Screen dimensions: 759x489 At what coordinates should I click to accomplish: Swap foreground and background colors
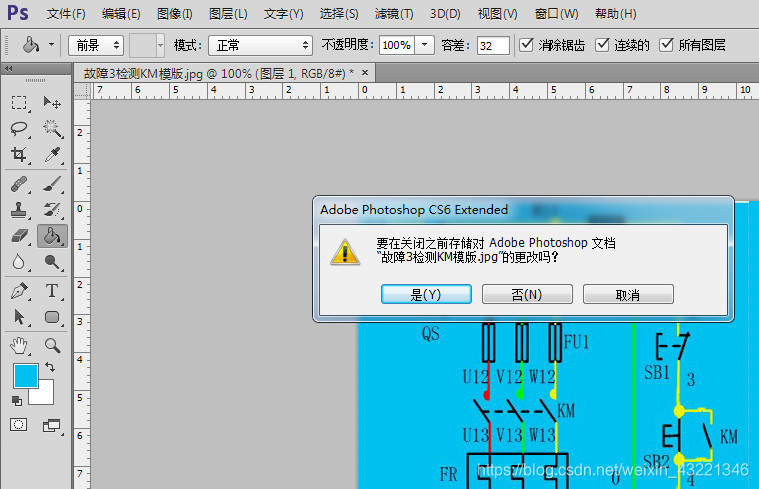(x=50, y=367)
